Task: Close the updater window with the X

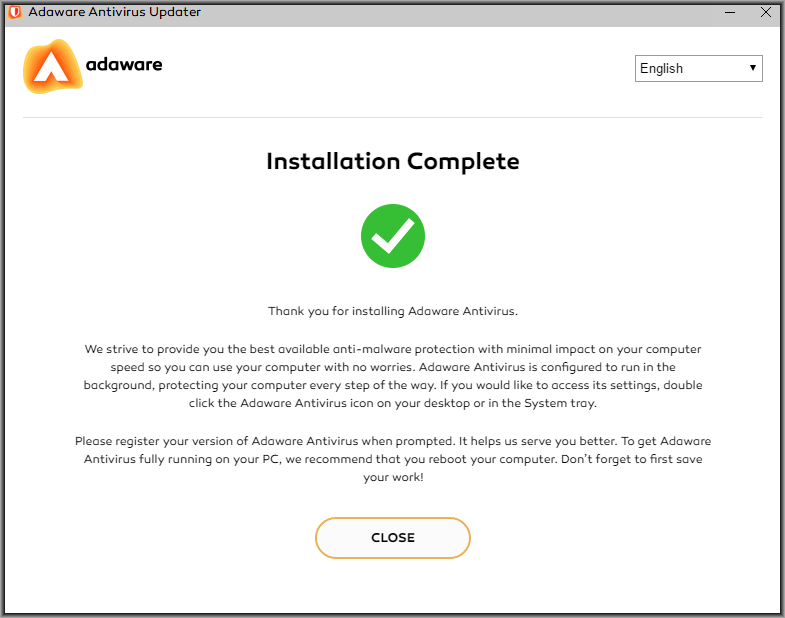Action: pyautogui.click(x=765, y=12)
